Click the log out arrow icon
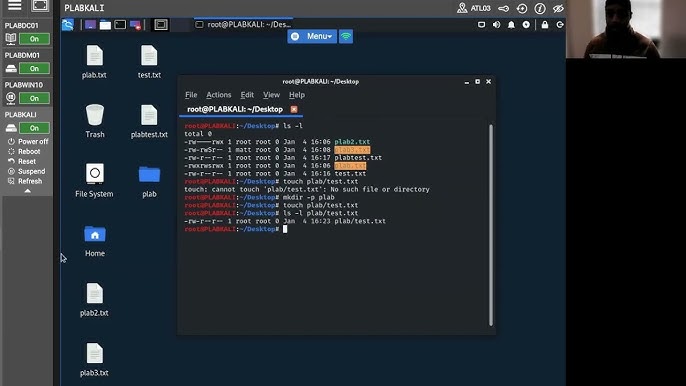 tap(560, 25)
